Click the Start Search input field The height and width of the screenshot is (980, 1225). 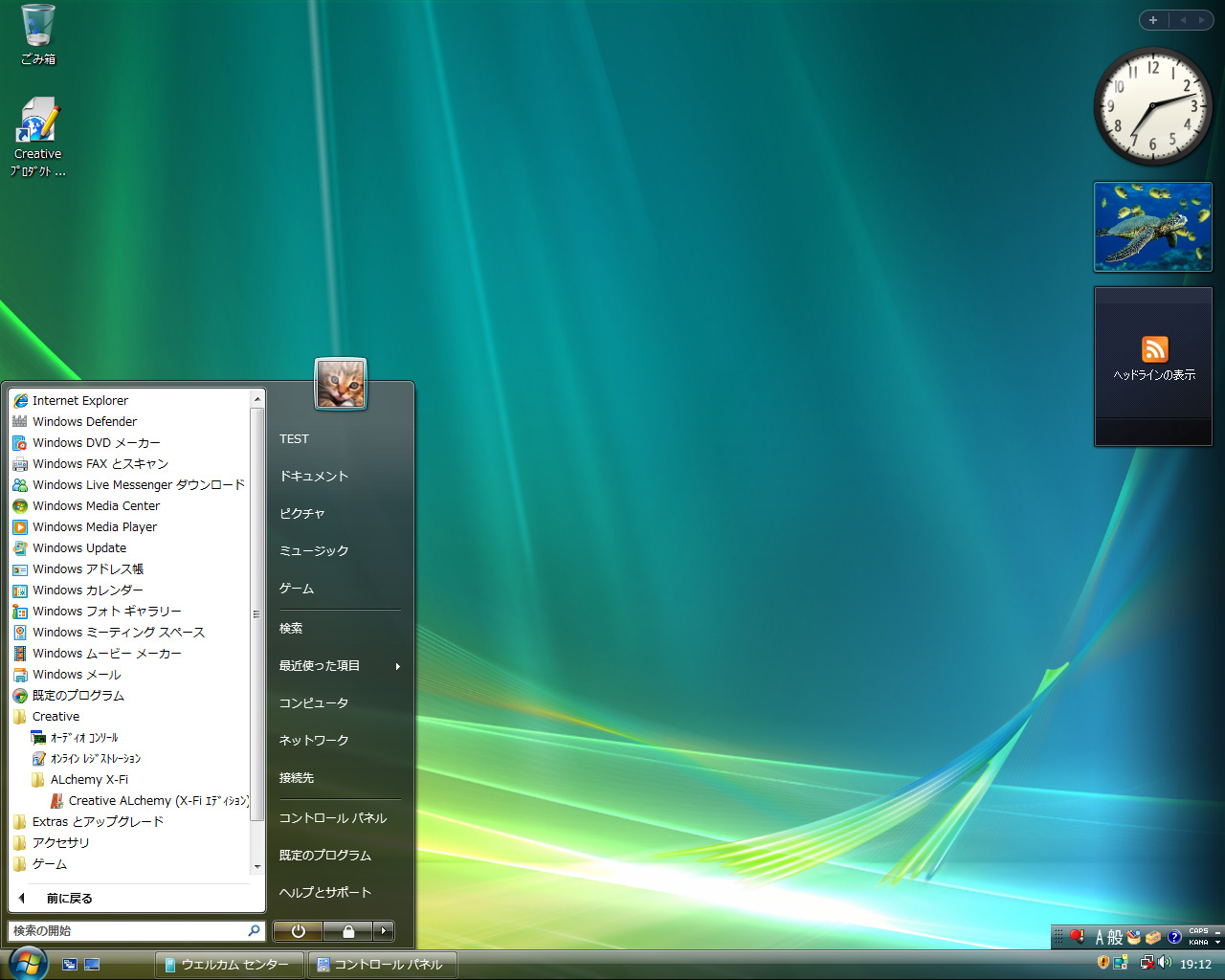(128, 931)
